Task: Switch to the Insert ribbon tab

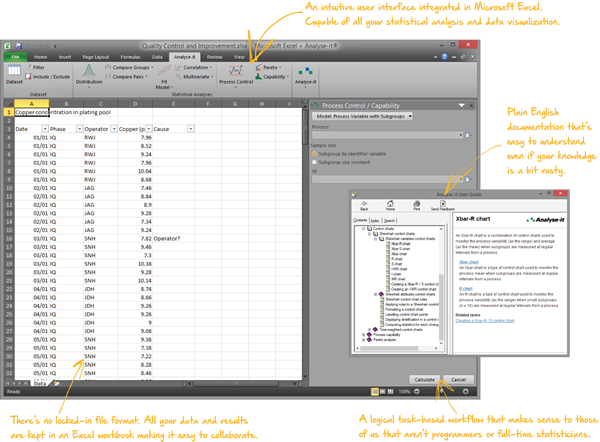Action: pos(65,57)
